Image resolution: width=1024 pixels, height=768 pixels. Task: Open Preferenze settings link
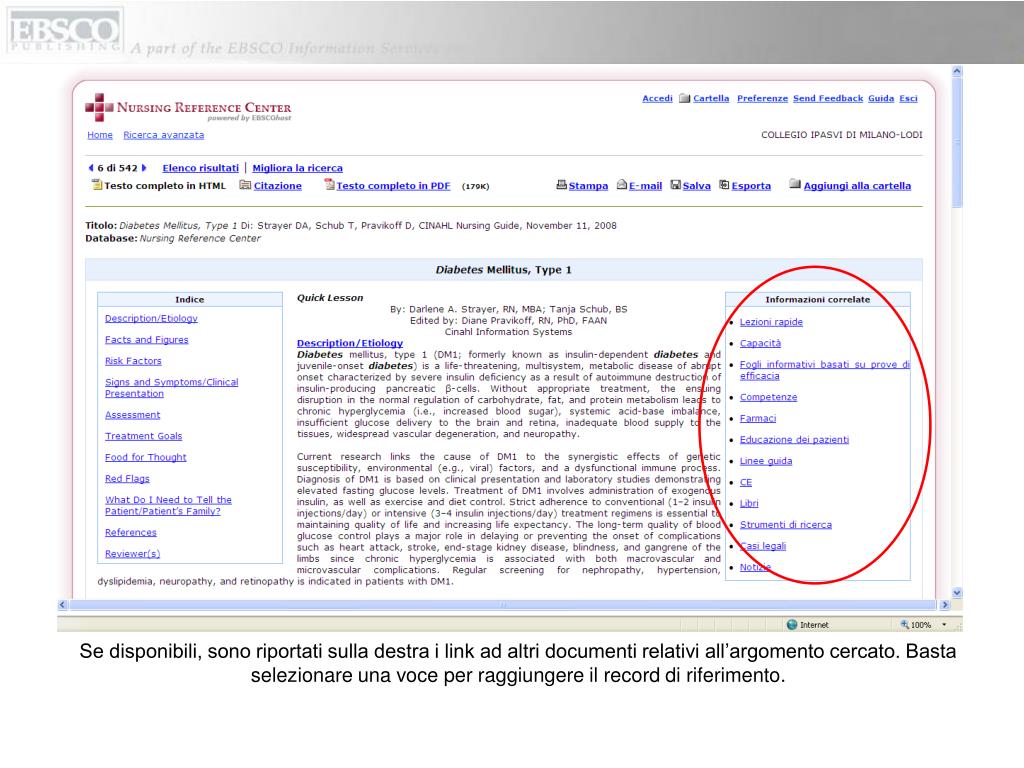pos(762,98)
